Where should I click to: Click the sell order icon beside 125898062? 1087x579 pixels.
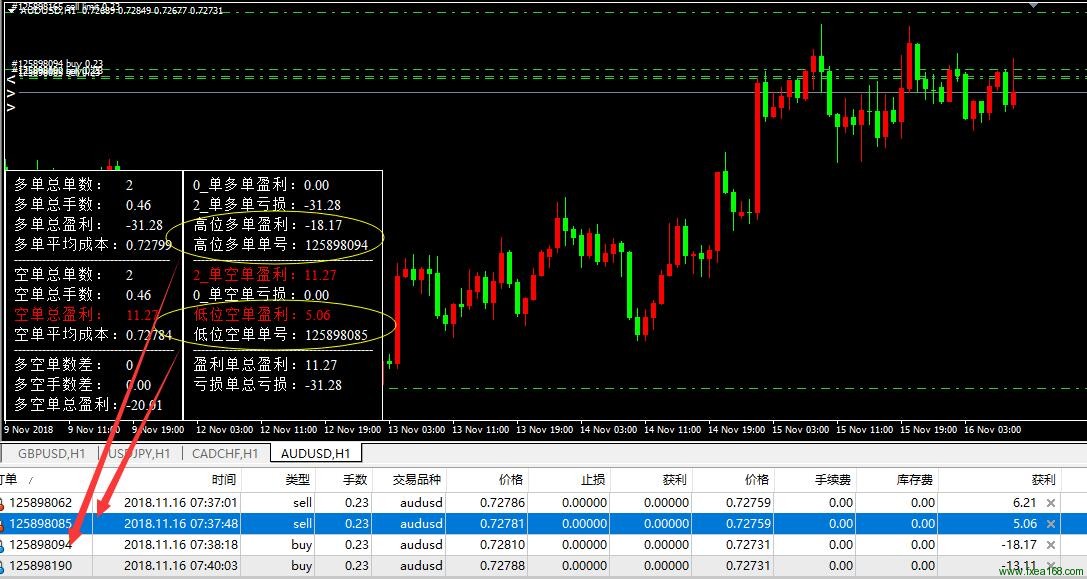click(x=3, y=503)
